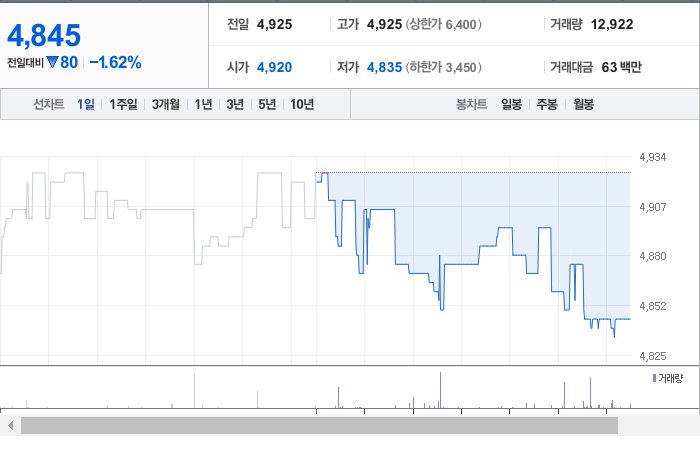Image resolution: width=700 pixels, height=450 pixels.
Task: Click the 전일 4,925 value
Action: point(275,24)
